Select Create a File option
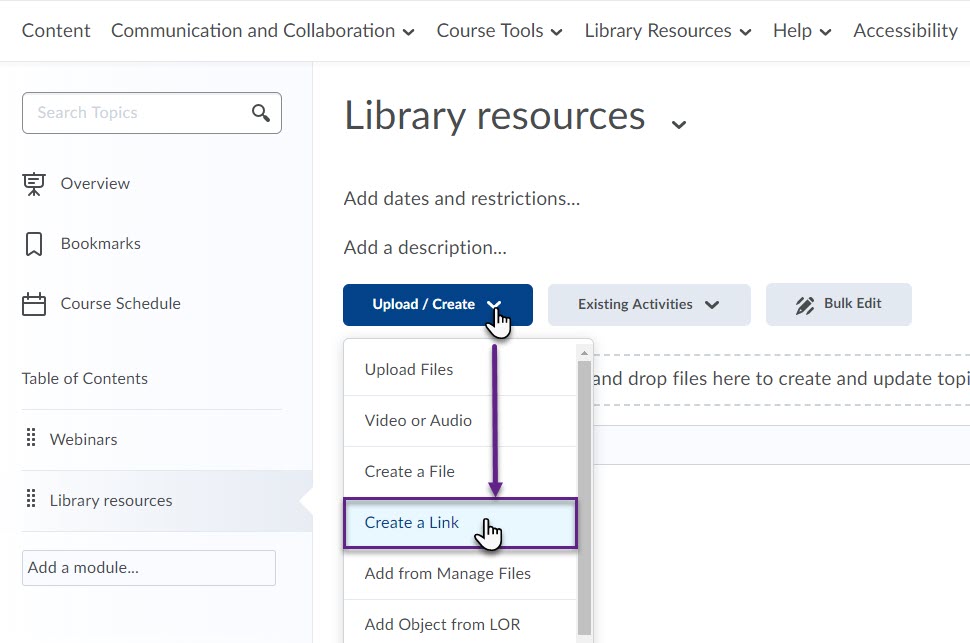This screenshot has height=643, width=970. coord(460,472)
